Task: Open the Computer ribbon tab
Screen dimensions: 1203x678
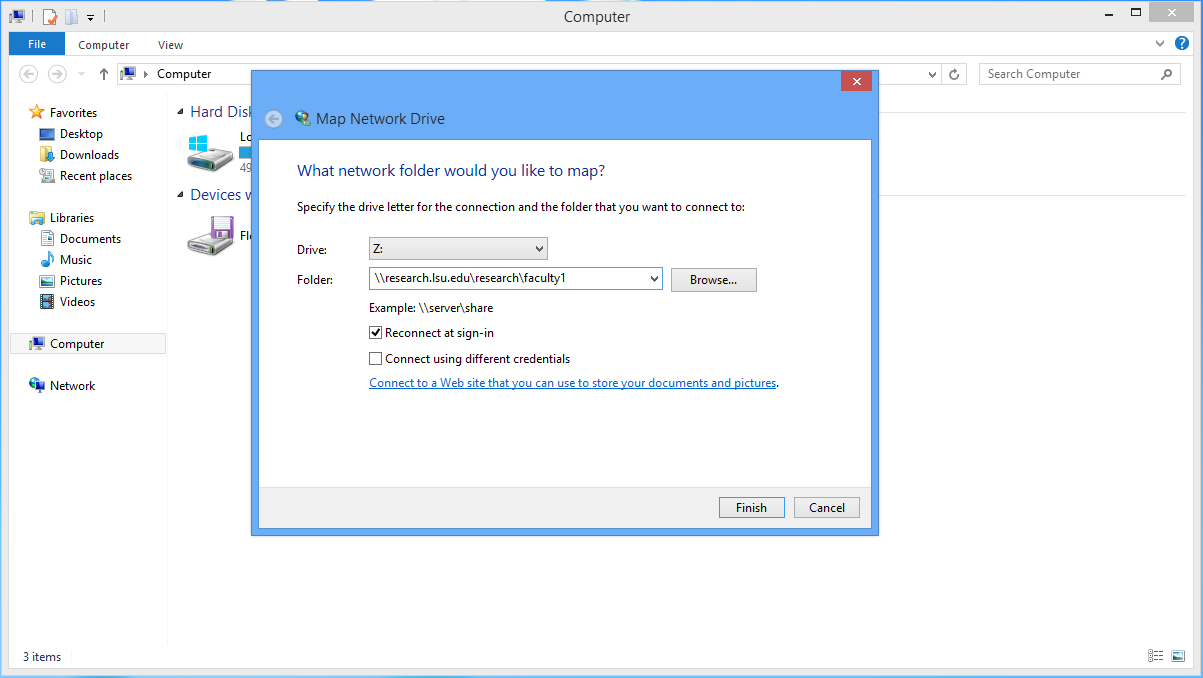Action: 103,45
